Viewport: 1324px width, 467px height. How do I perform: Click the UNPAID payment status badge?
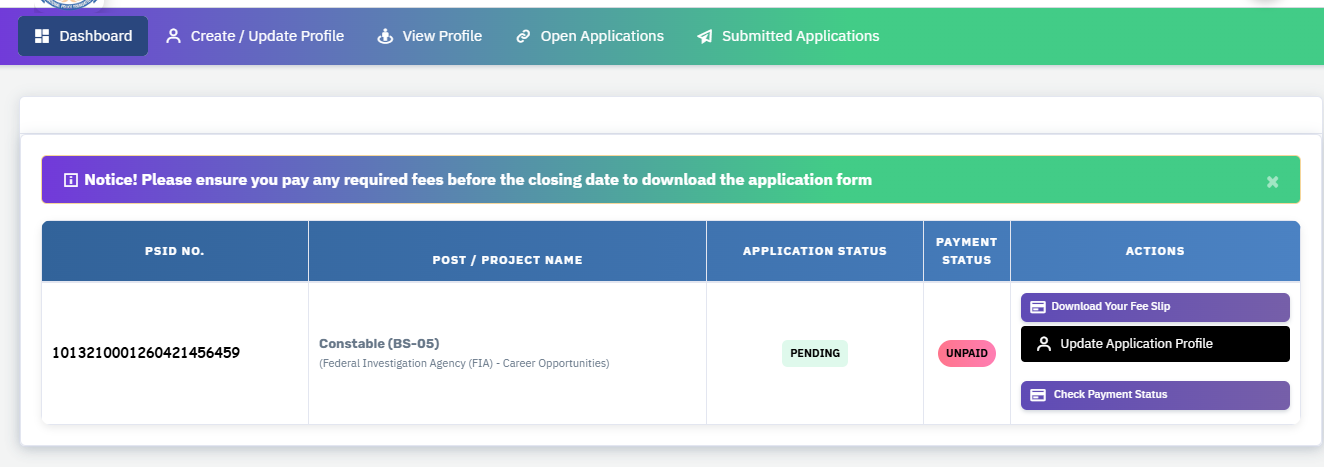tap(966, 354)
